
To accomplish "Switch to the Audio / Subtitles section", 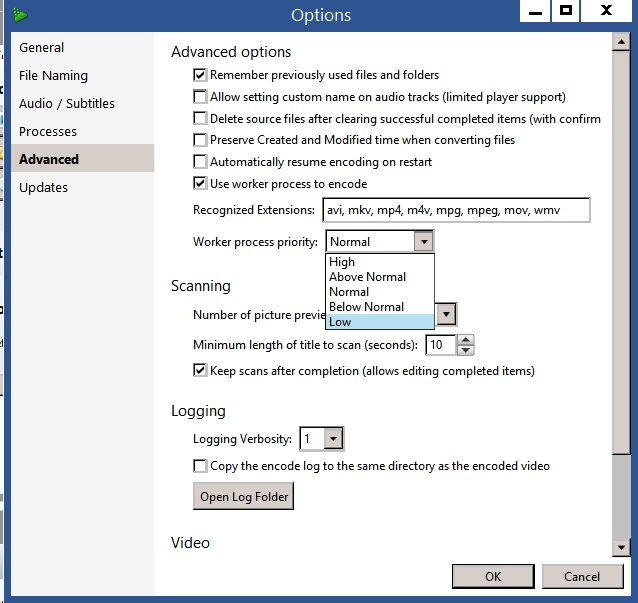I will click(x=67, y=104).
